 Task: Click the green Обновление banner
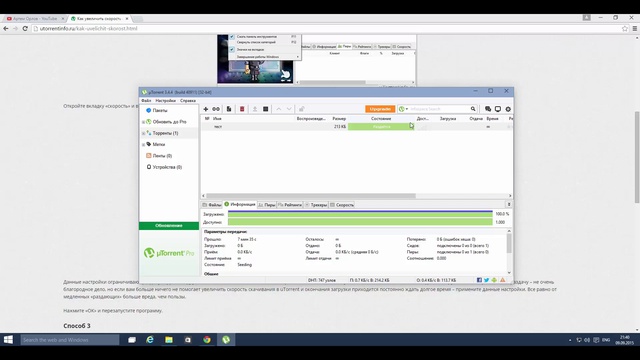coord(169,226)
